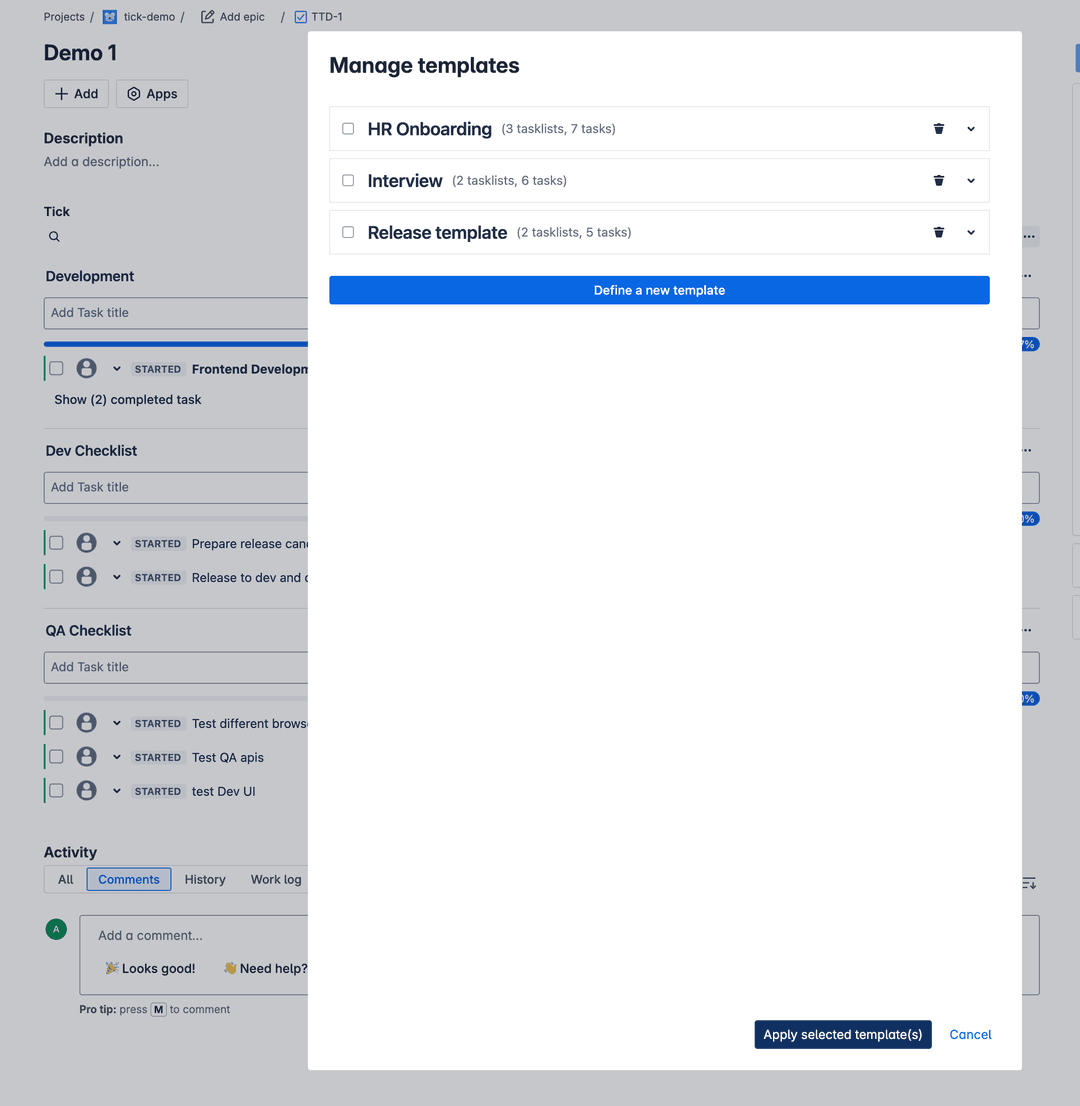Click the Add epic pencil icon
Screen dimensions: 1080x1106
[x=207, y=17]
